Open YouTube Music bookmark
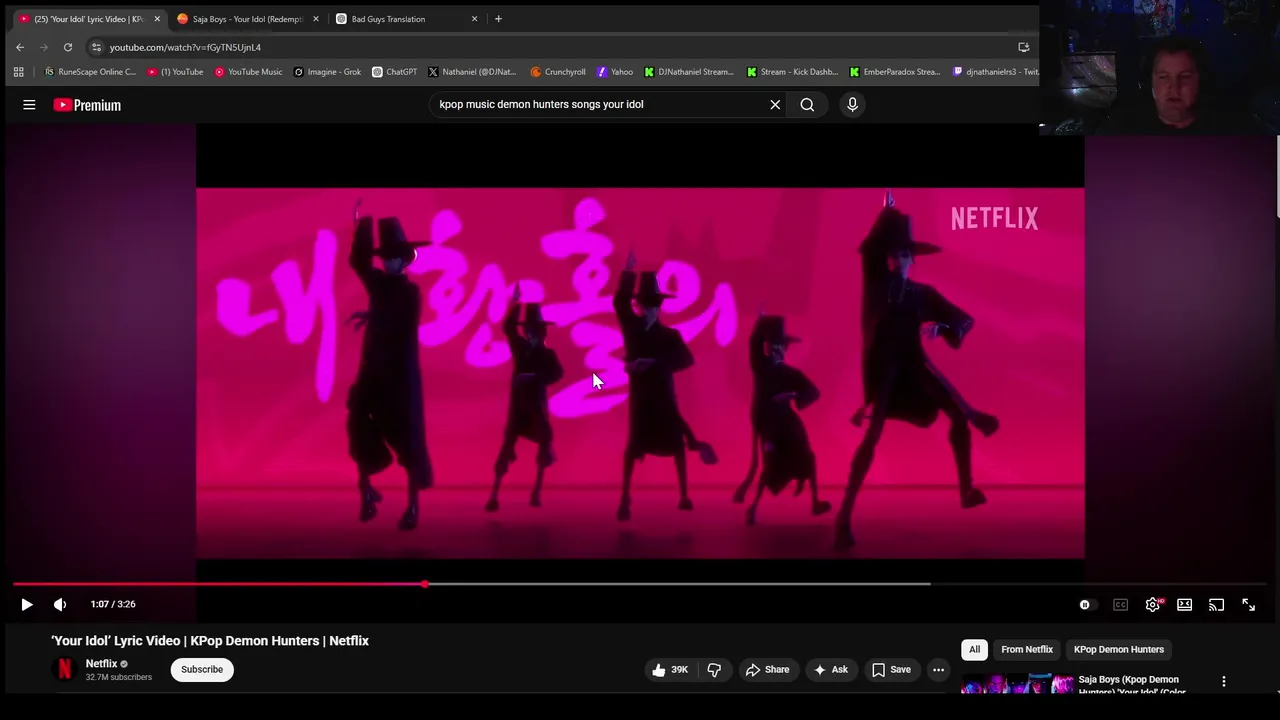1280x720 pixels. [249, 72]
